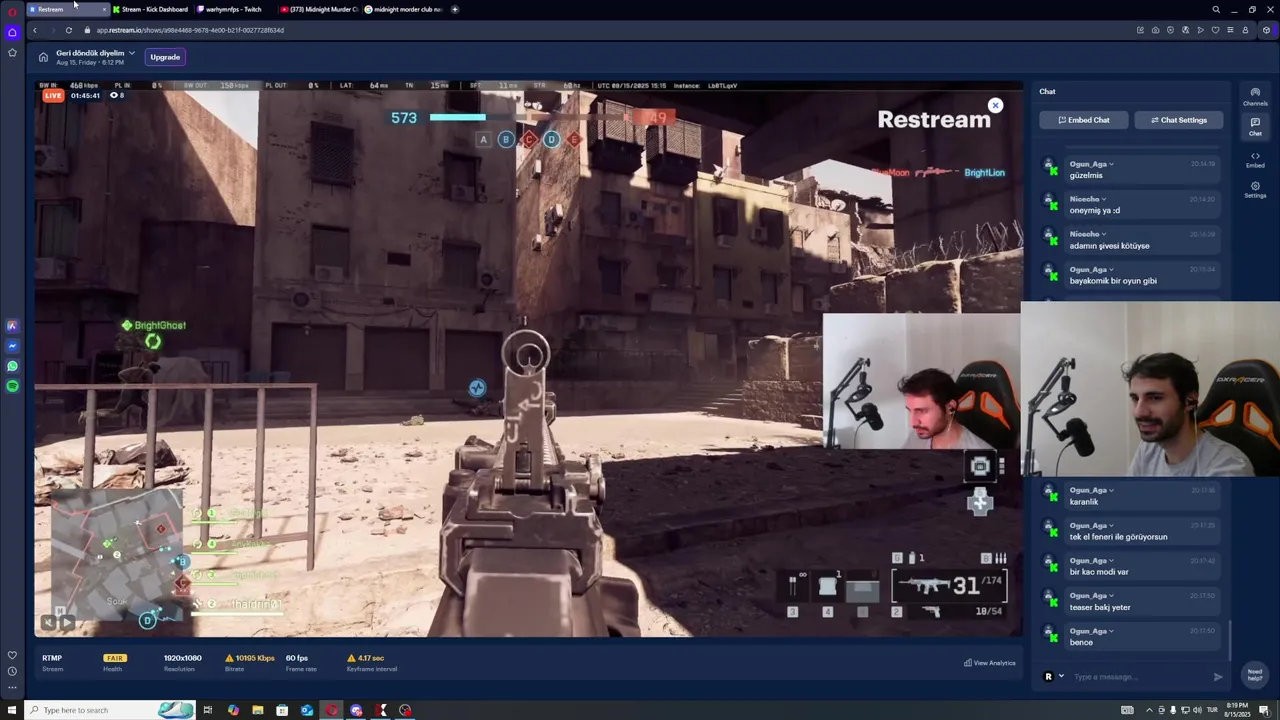This screenshot has width=1280, height=720.
Task: Expand Nicecho menu on adamın şivesi message
Action: pyautogui.click(x=1104, y=234)
